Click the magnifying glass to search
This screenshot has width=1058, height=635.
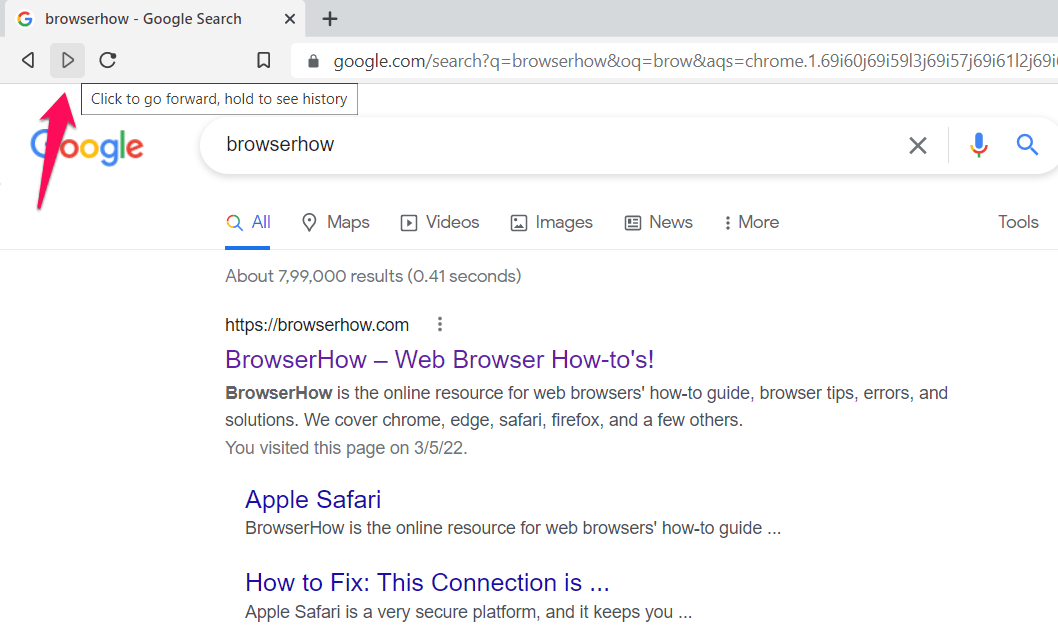coord(1027,145)
